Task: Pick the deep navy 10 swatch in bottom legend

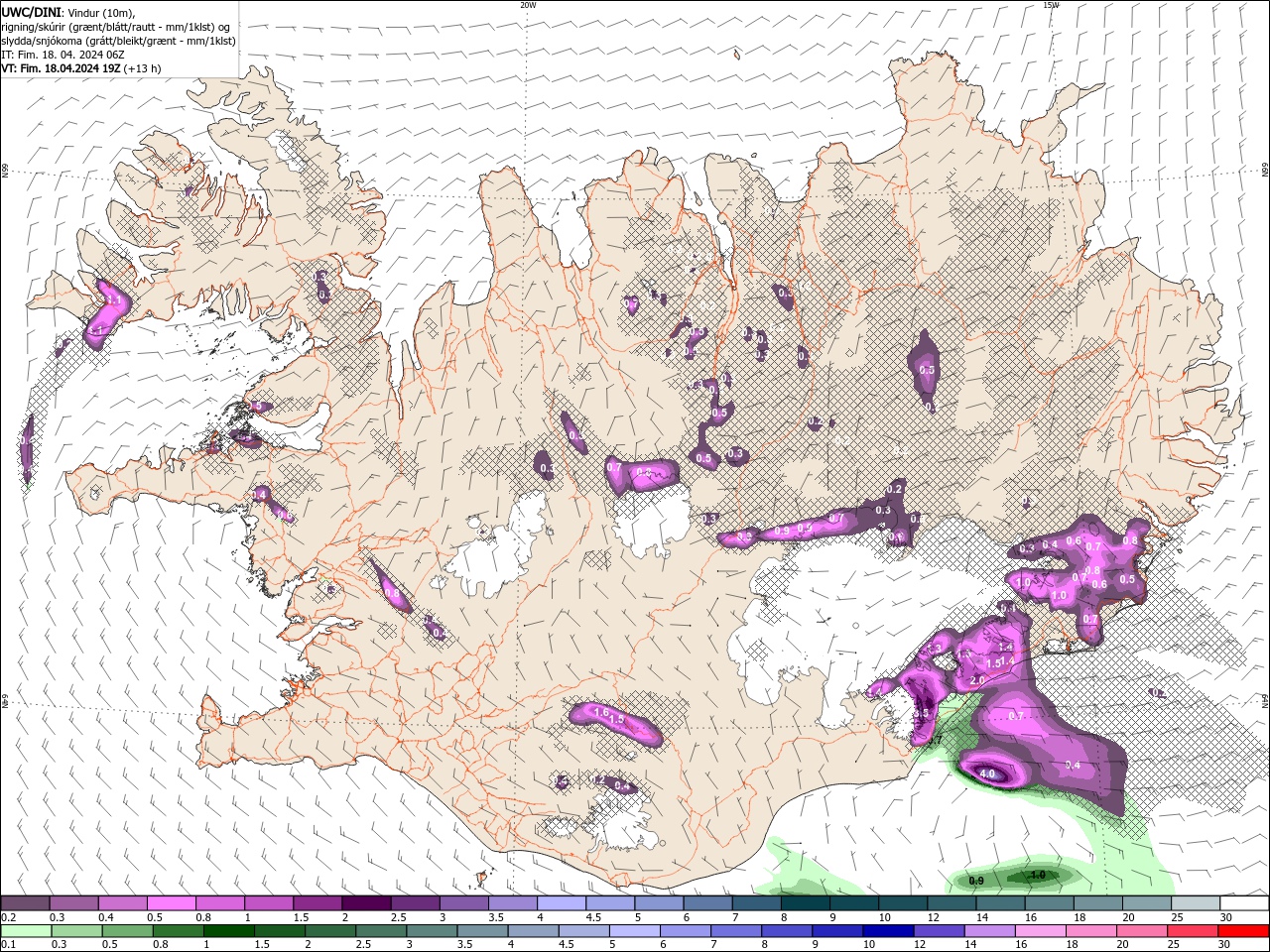Action: (x=887, y=931)
